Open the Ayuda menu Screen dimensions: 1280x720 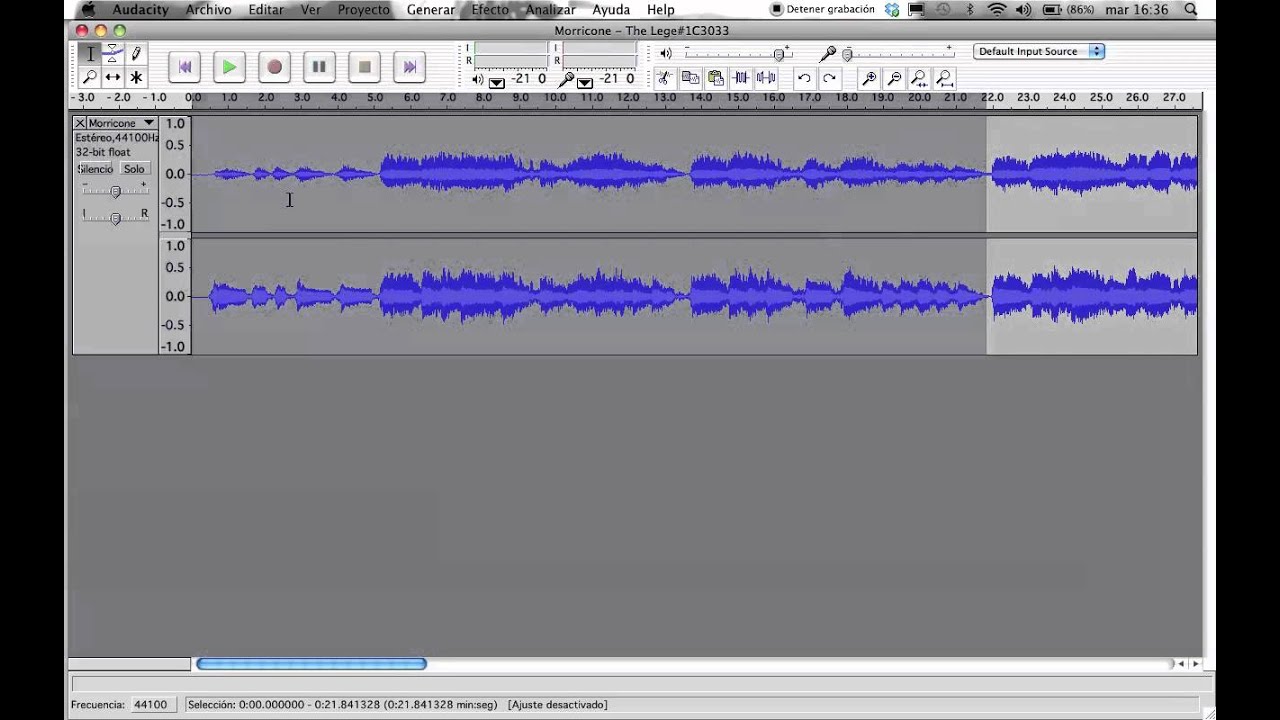(x=611, y=10)
